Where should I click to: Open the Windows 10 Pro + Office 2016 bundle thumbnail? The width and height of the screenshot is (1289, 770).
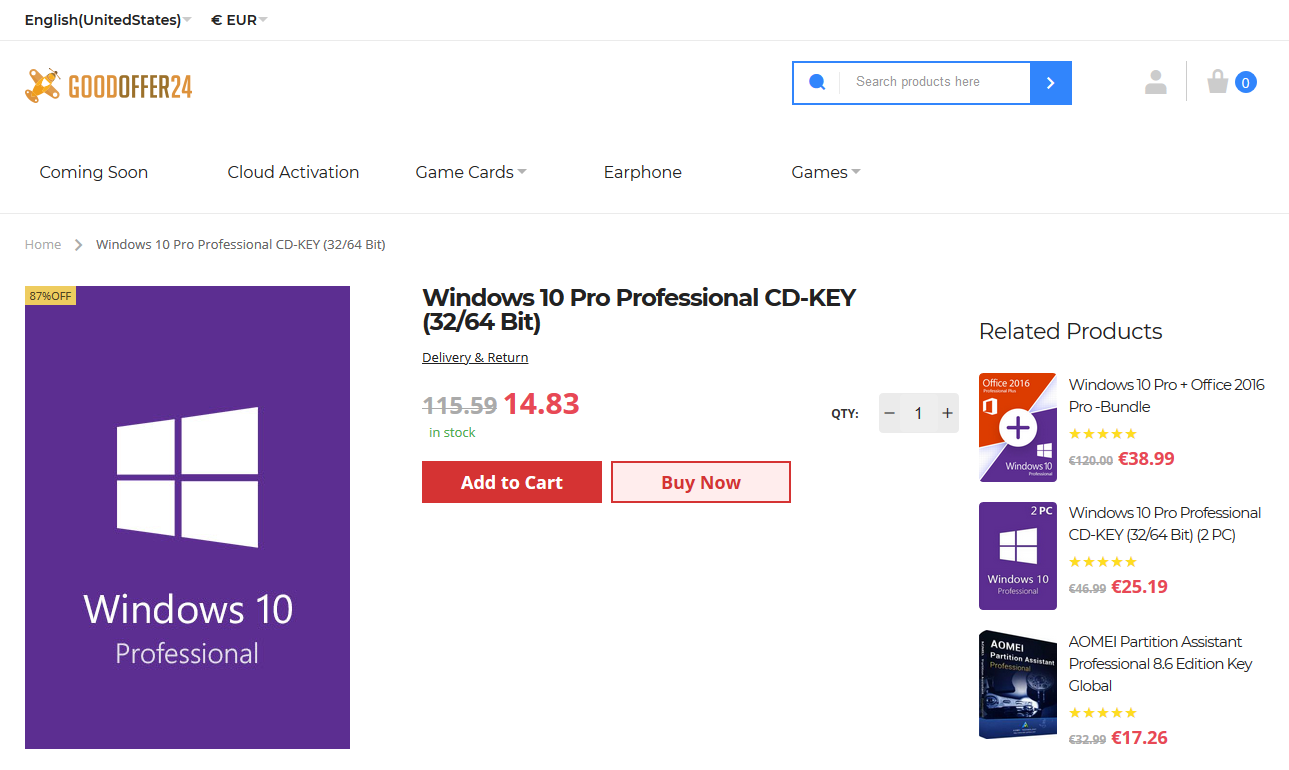pyautogui.click(x=1018, y=427)
